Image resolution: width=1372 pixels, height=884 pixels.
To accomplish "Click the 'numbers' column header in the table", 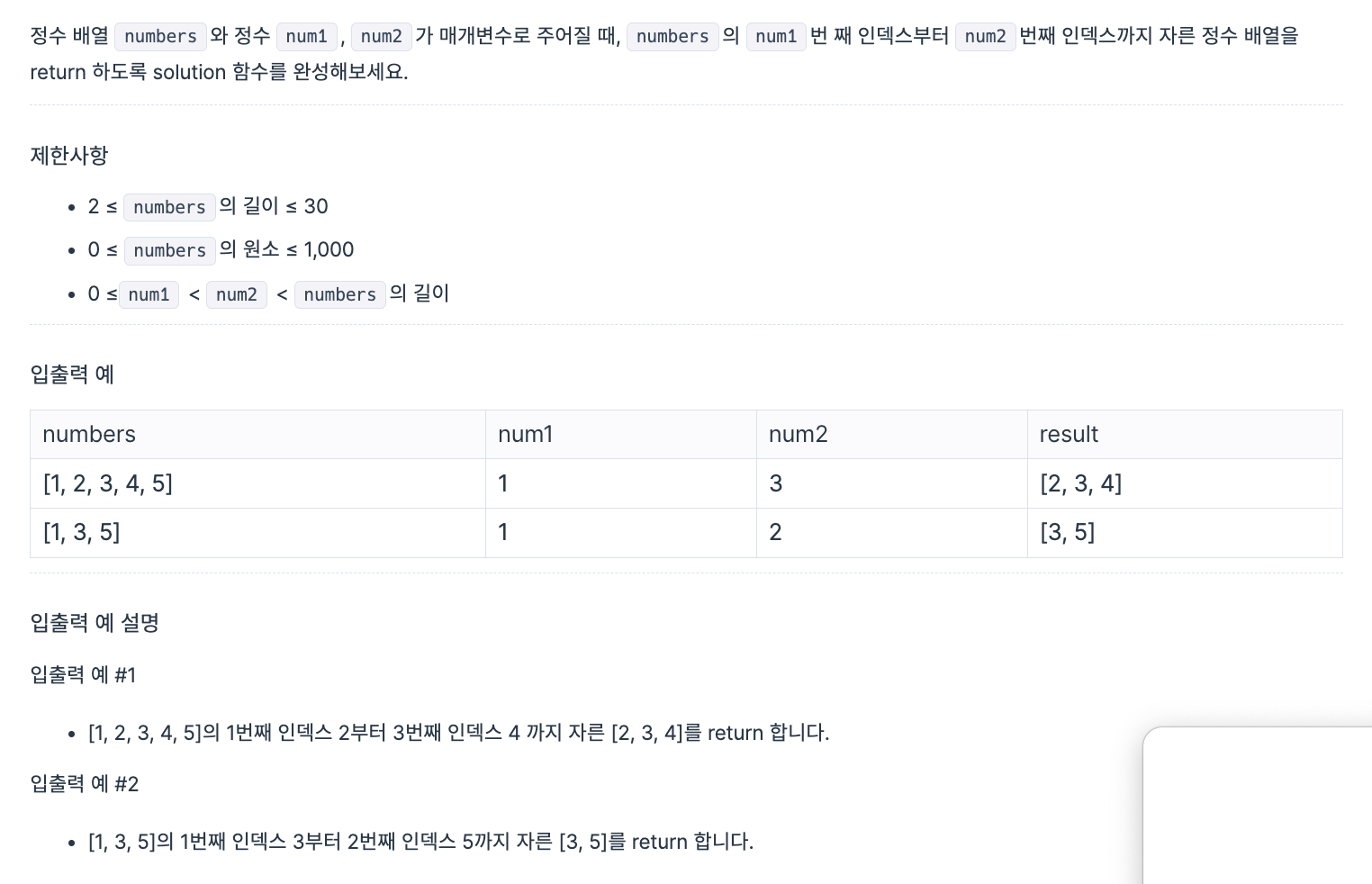I will pos(257,435).
